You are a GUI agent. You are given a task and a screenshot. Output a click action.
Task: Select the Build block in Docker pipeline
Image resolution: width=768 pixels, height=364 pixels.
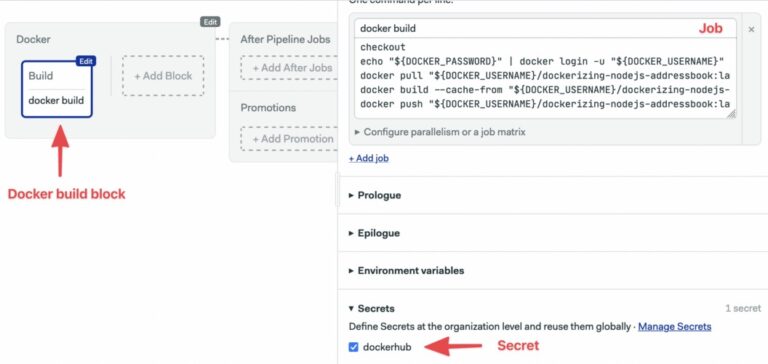pos(57,87)
